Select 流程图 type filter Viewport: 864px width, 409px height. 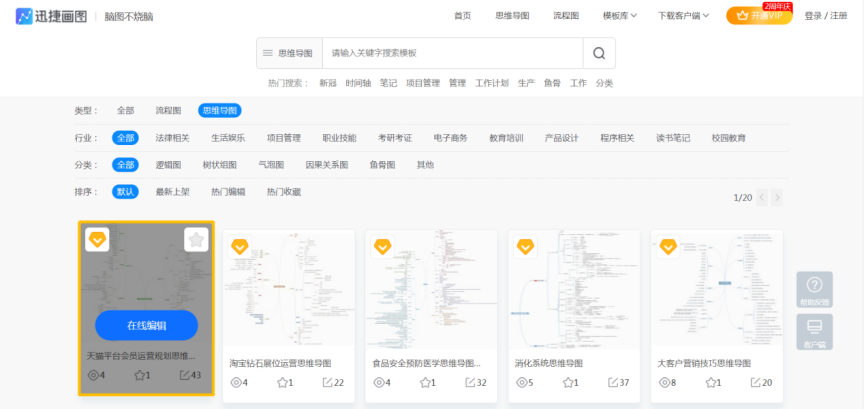click(168, 110)
